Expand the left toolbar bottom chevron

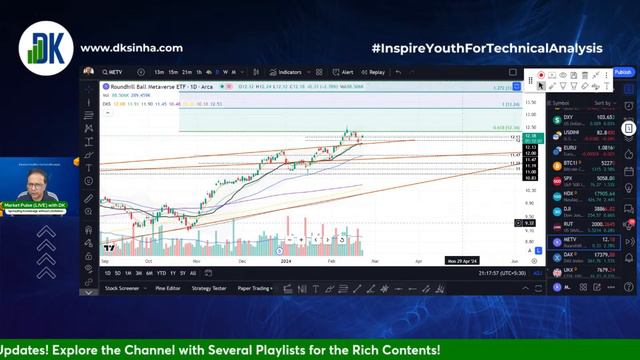pyautogui.click(x=89, y=292)
